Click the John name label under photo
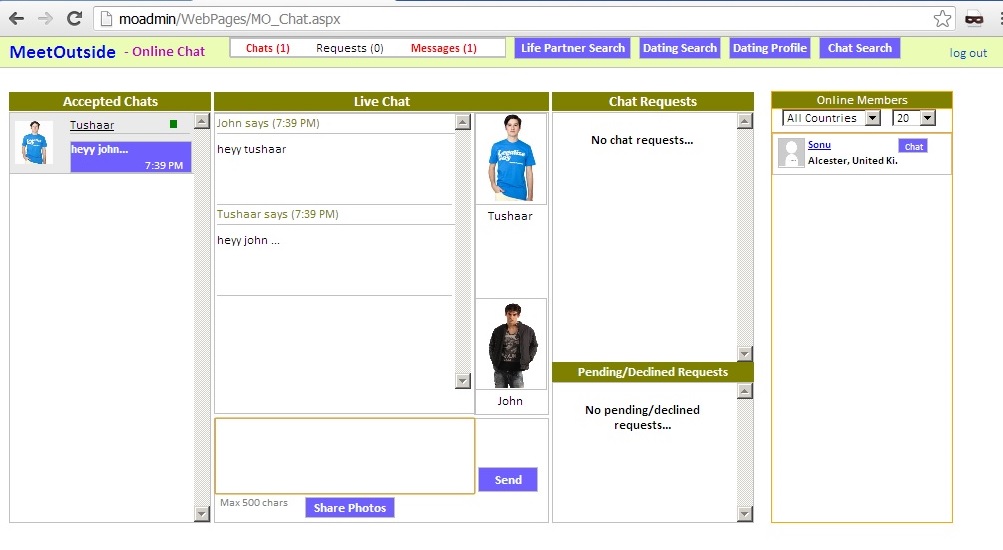 pos(510,401)
